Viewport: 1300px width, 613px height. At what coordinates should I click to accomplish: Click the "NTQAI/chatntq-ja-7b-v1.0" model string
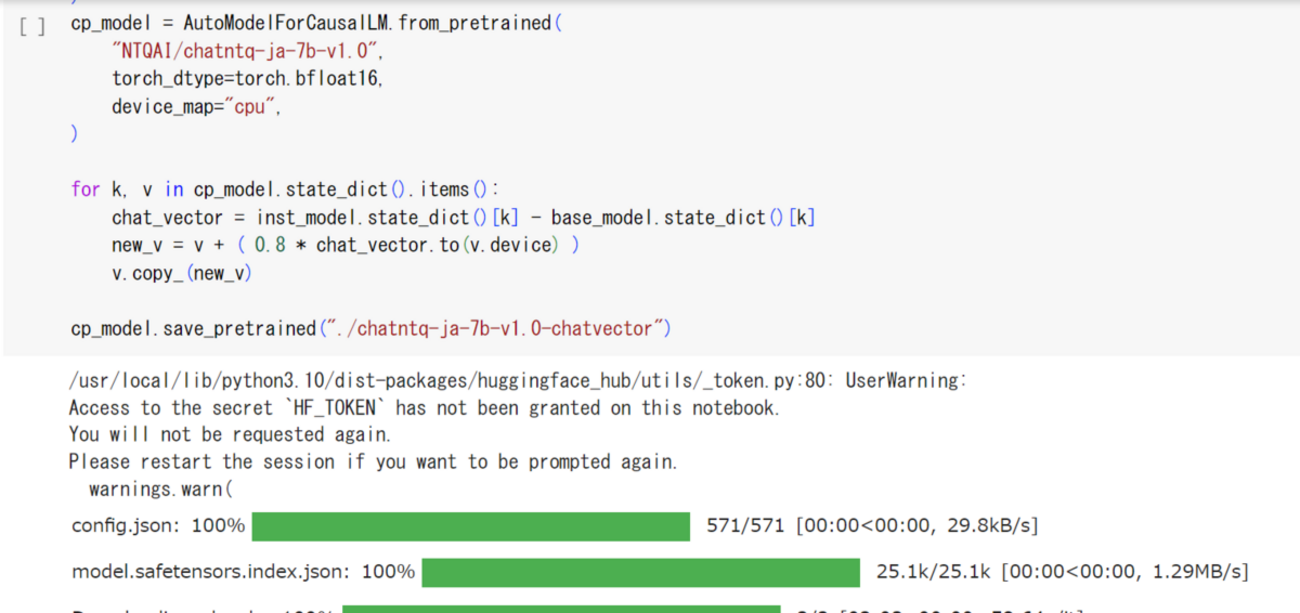pos(248,51)
